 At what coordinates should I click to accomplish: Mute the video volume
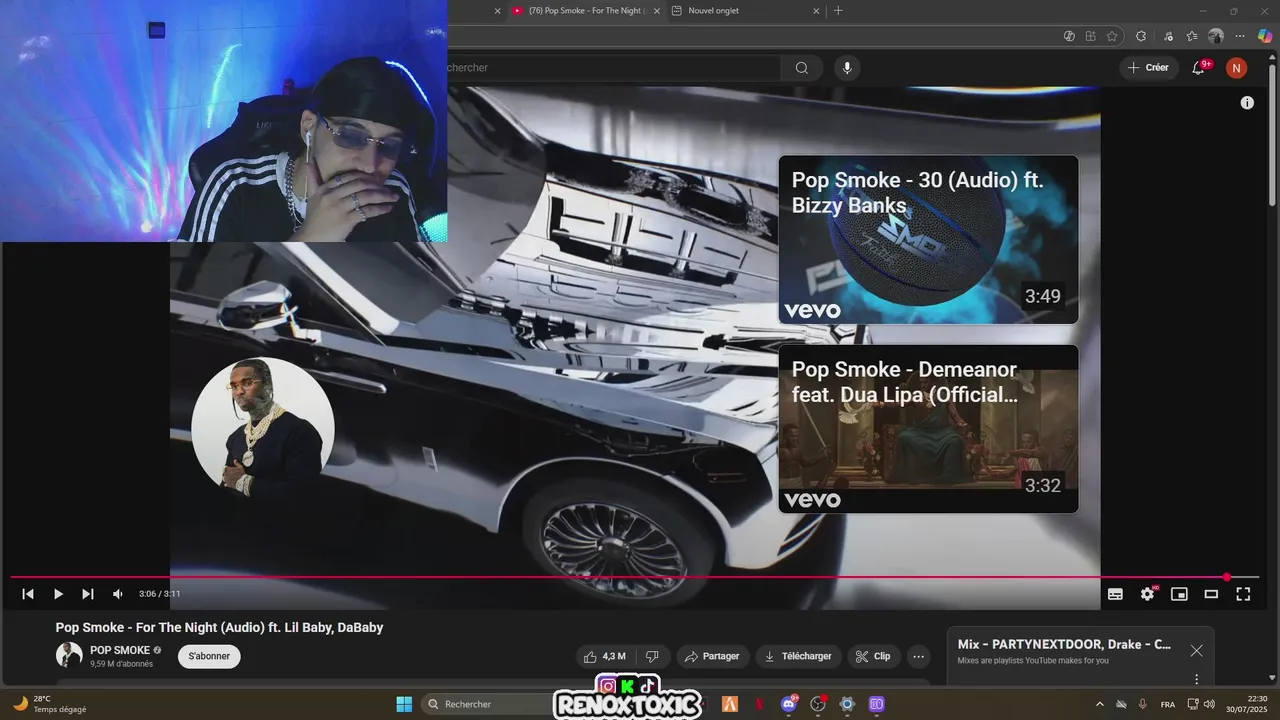tap(118, 594)
